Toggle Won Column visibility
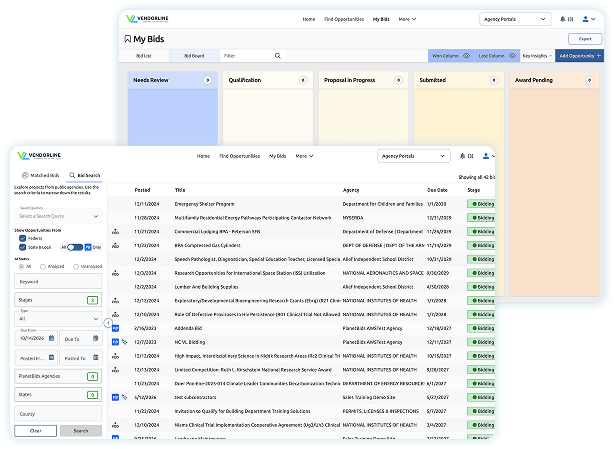 pos(451,56)
